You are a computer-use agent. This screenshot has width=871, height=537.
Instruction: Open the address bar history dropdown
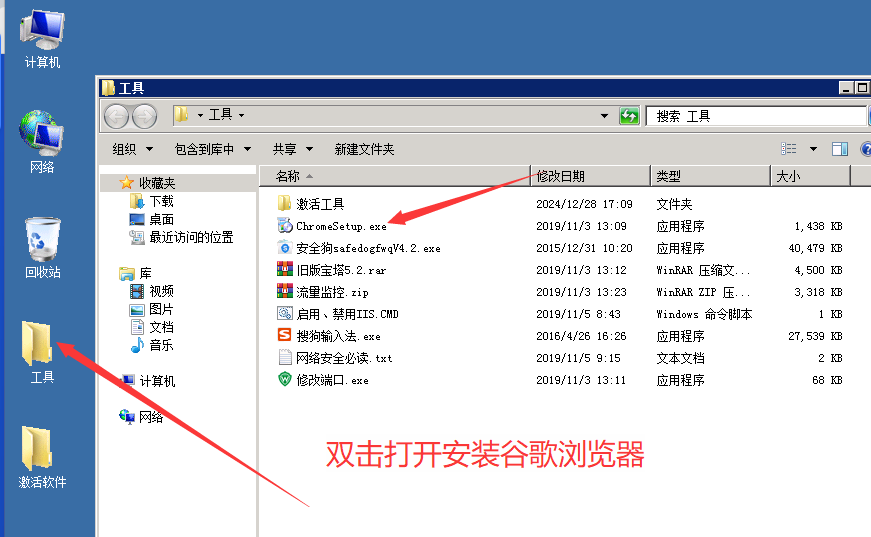(x=604, y=116)
